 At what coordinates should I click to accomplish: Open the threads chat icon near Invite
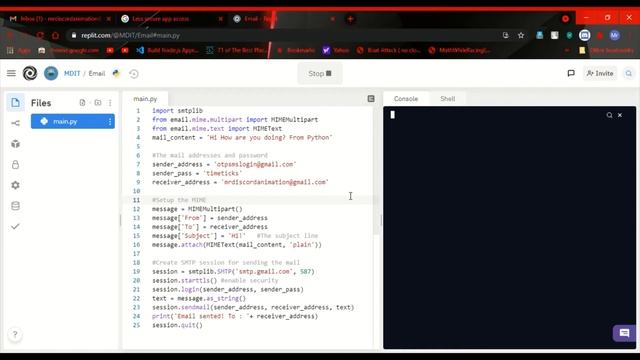[x=571, y=73]
